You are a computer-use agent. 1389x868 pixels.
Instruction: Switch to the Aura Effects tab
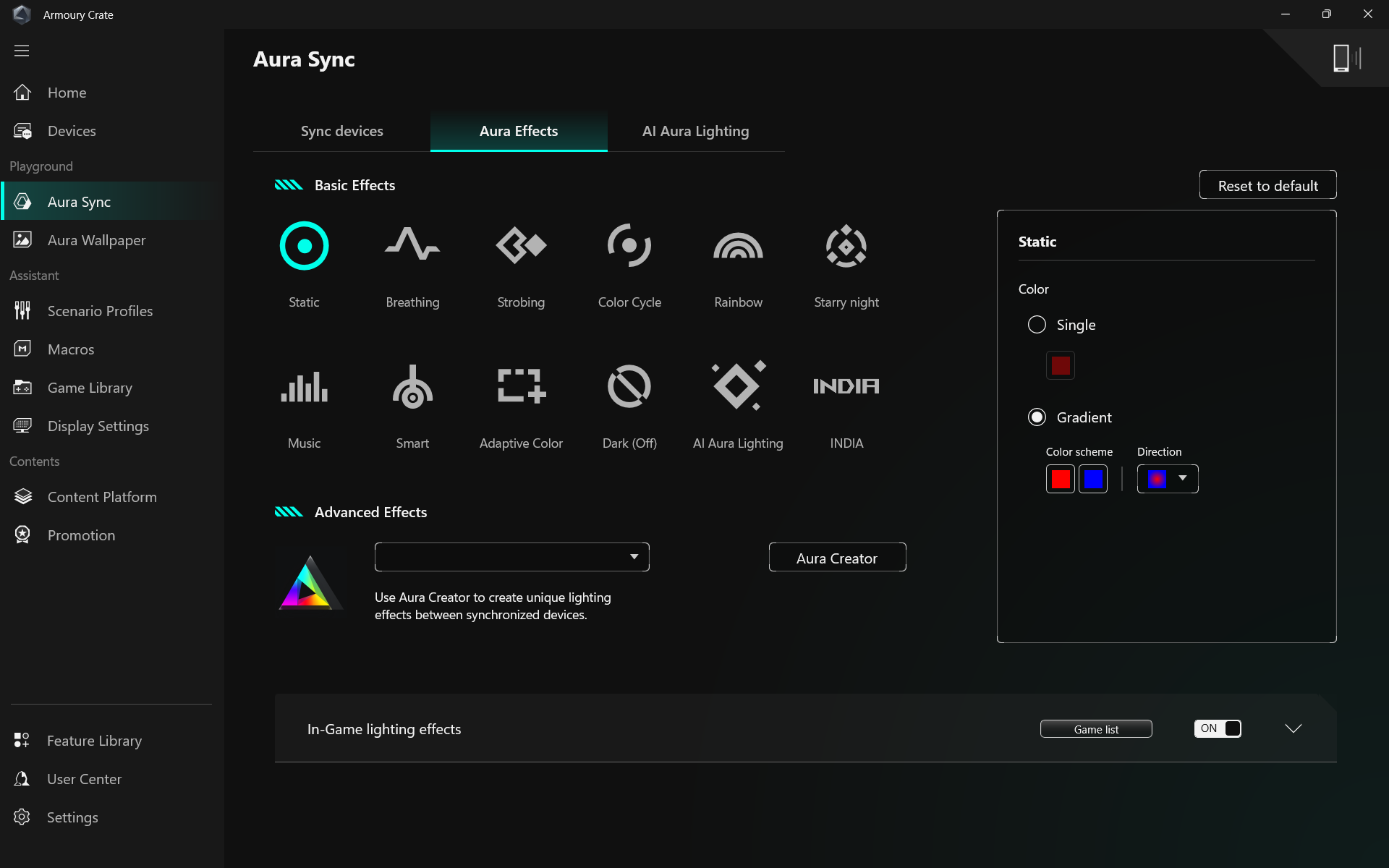(519, 131)
